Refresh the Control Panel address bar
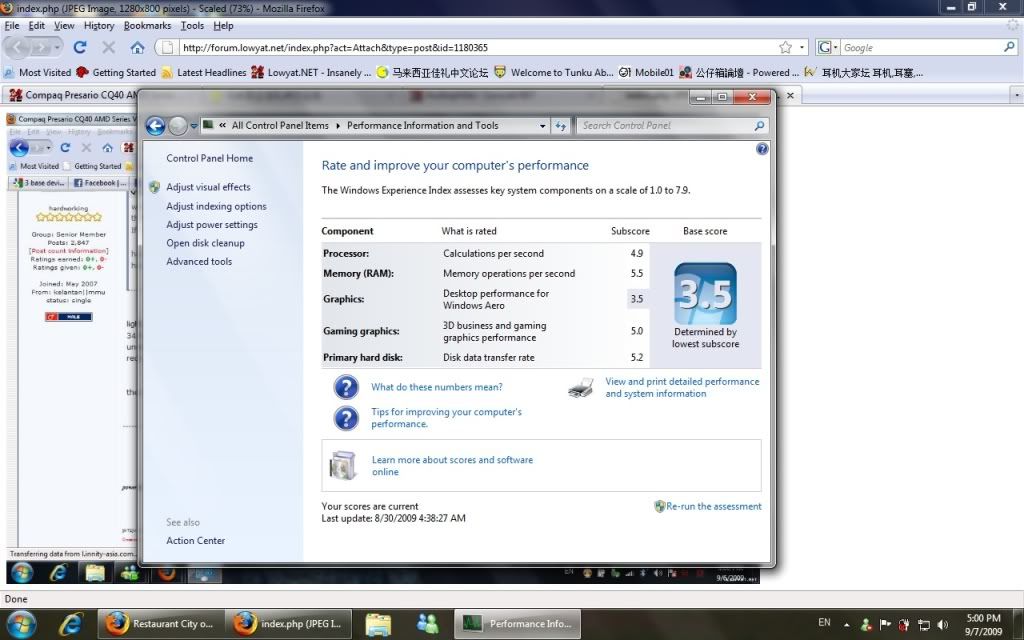 pos(560,126)
